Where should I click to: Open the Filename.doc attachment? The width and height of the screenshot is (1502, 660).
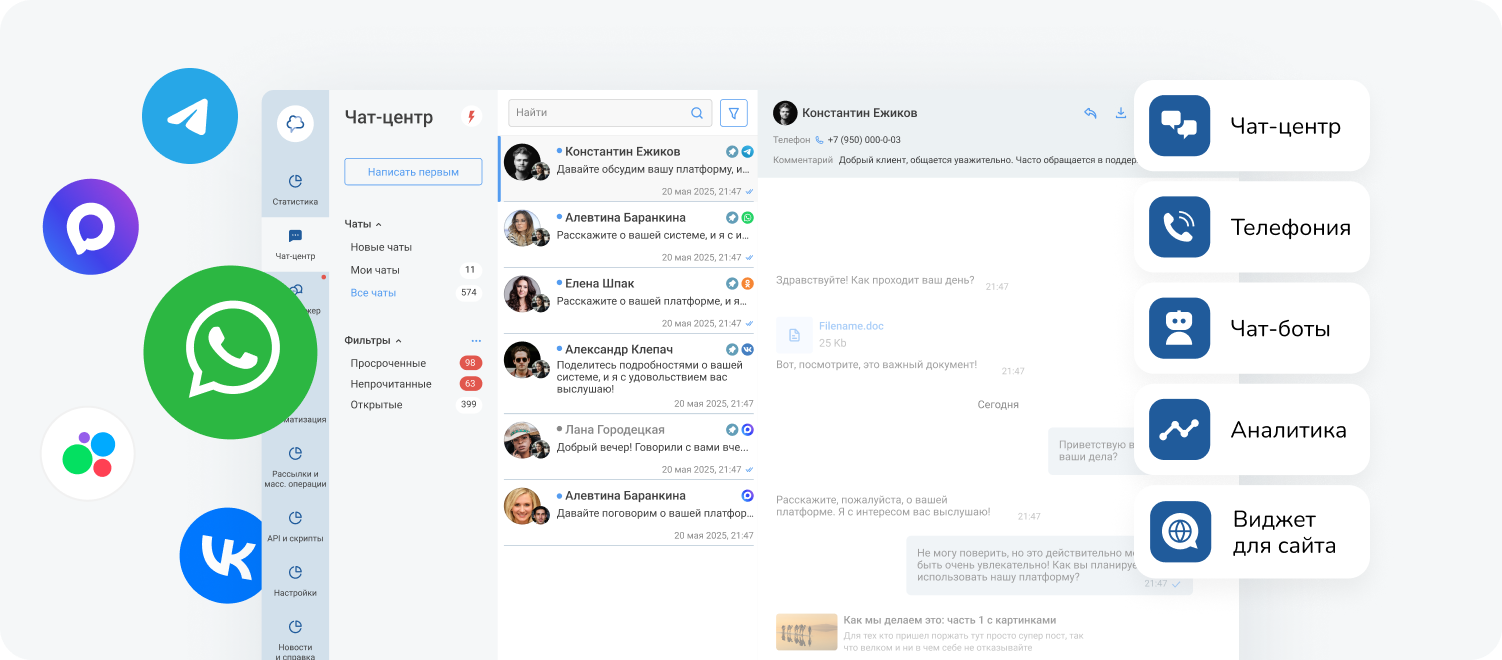pos(850,326)
